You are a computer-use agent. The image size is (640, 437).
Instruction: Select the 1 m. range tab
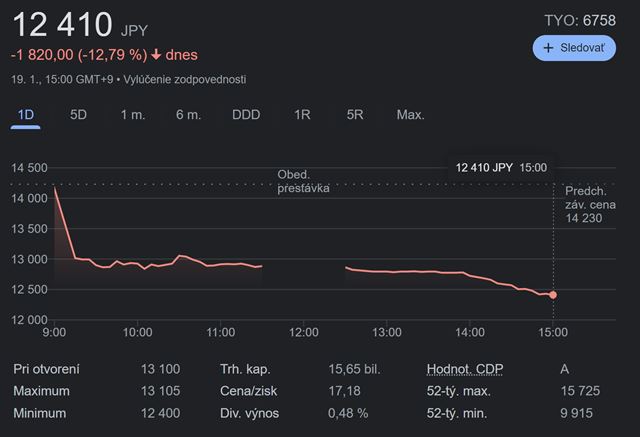pos(133,115)
